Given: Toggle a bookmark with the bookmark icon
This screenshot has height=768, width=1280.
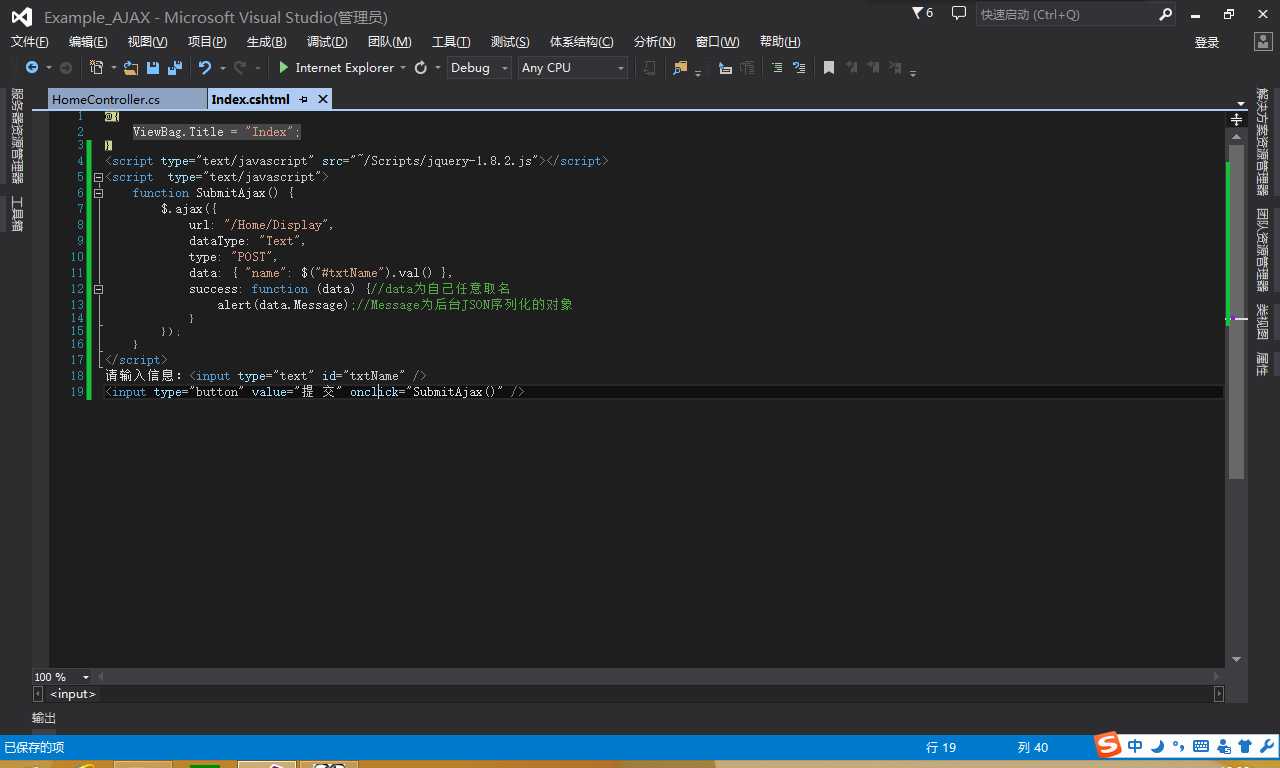Looking at the screenshot, I should tap(829, 67).
